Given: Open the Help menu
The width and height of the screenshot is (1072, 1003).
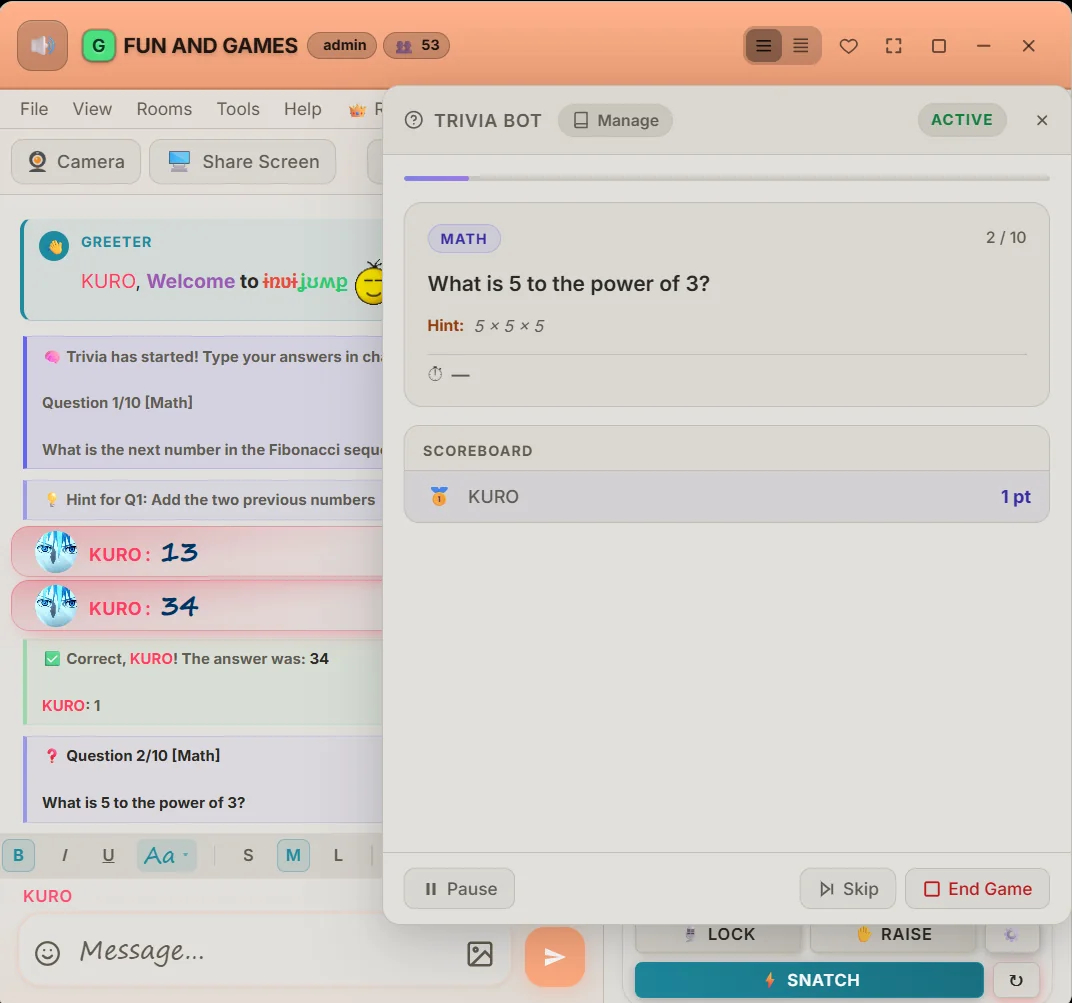Looking at the screenshot, I should pyautogui.click(x=303, y=109).
